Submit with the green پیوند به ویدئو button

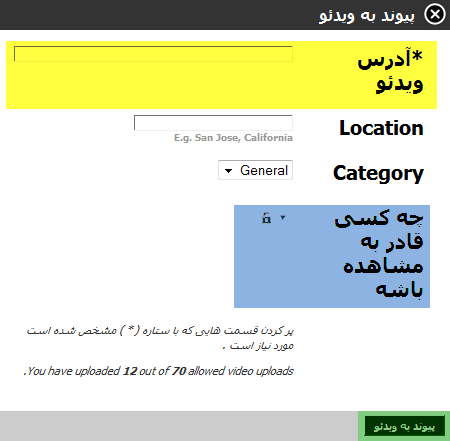404,426
